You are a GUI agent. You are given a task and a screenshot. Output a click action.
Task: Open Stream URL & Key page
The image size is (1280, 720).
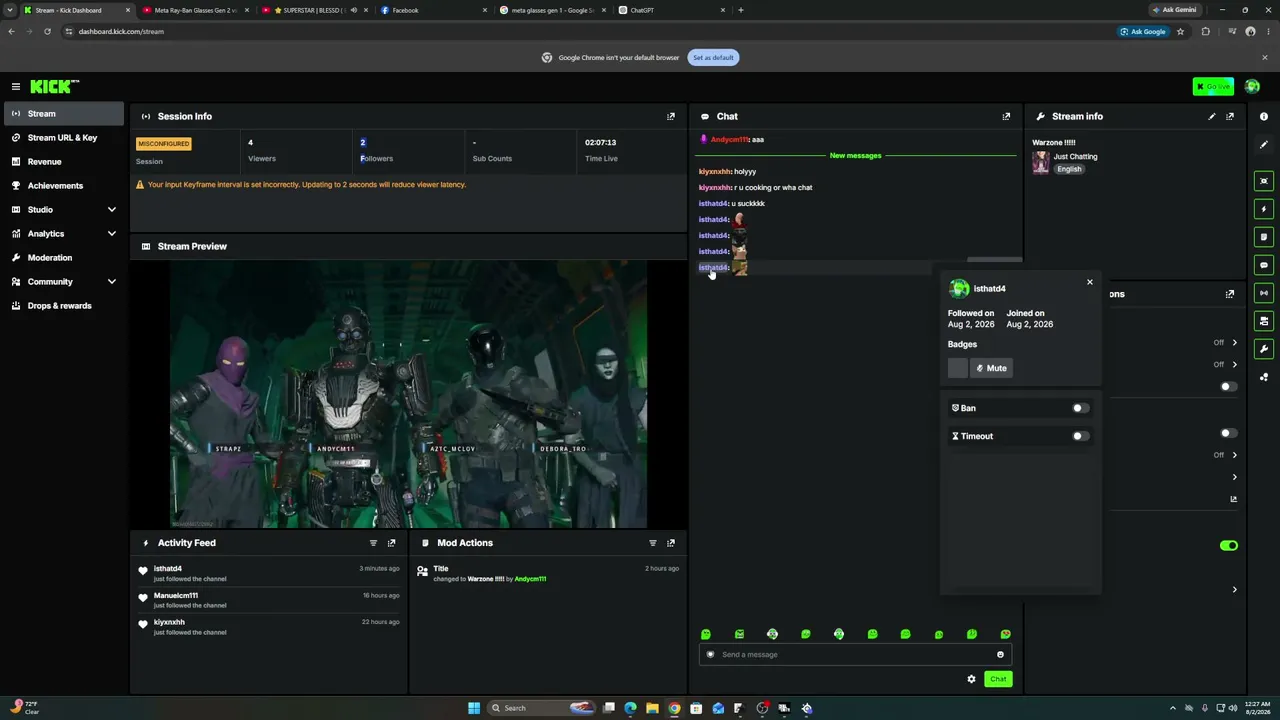click(x=64, y=138)
